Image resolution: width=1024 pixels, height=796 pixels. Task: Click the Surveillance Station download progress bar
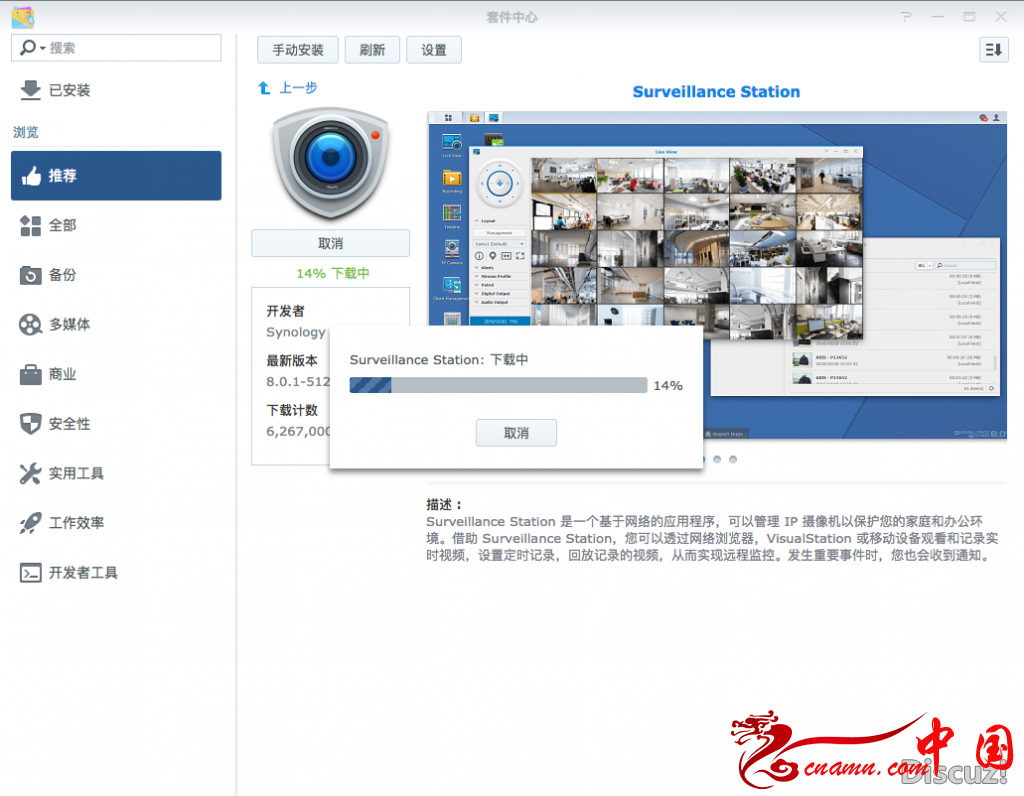(498, 386)
